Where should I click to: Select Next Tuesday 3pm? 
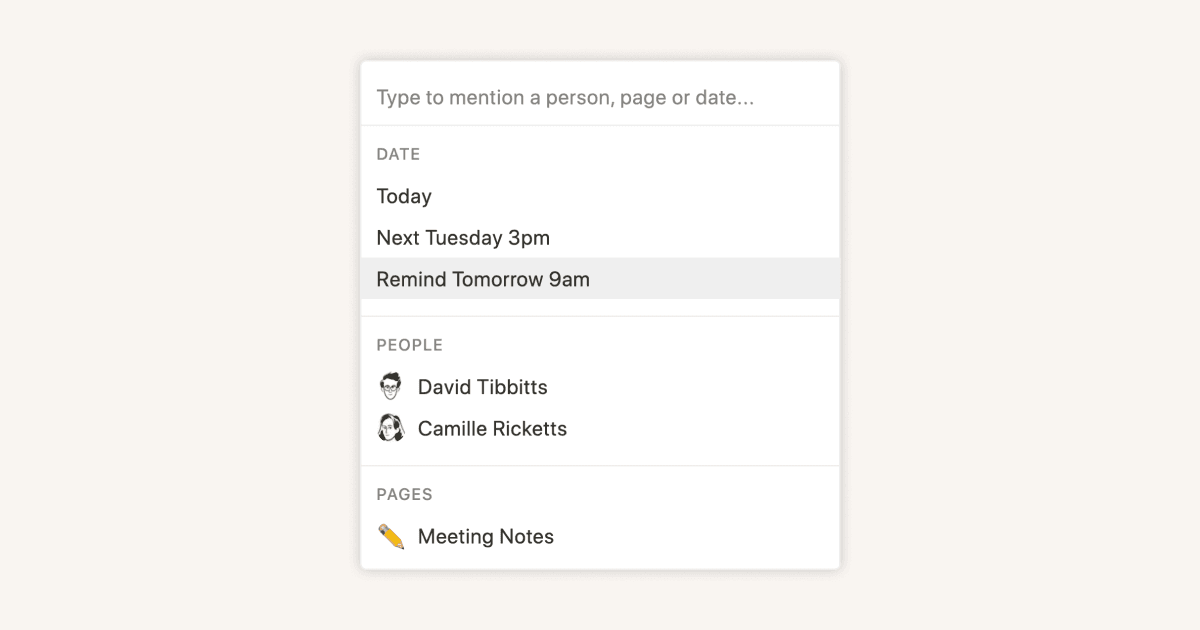[463, 237]
